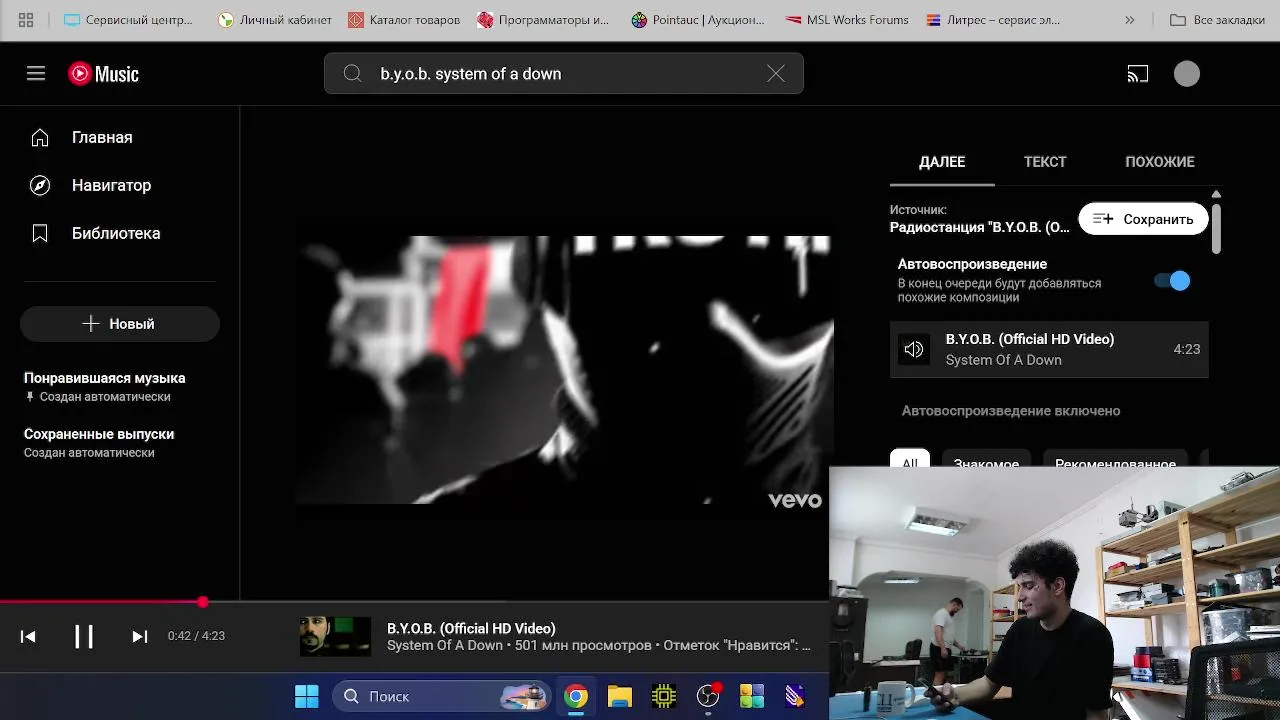
Task: Clear the search query with X
Action: tap(776, 73)
